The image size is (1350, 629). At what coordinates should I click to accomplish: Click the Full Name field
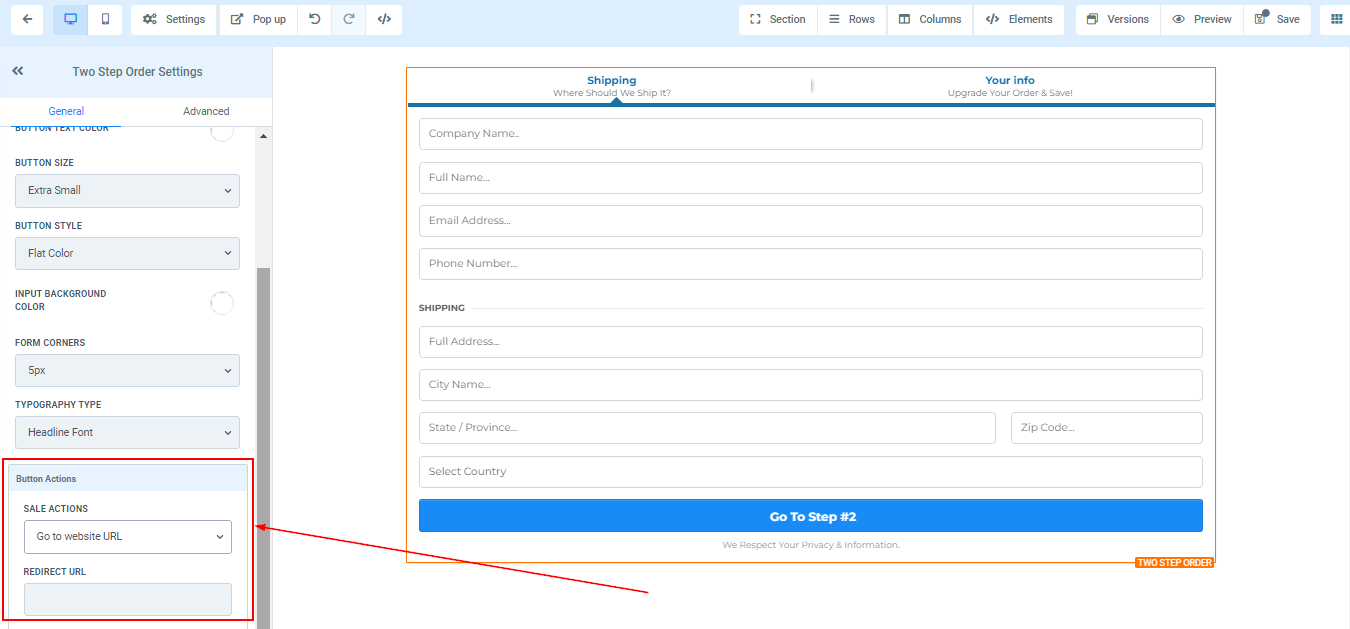pos(810,178)
